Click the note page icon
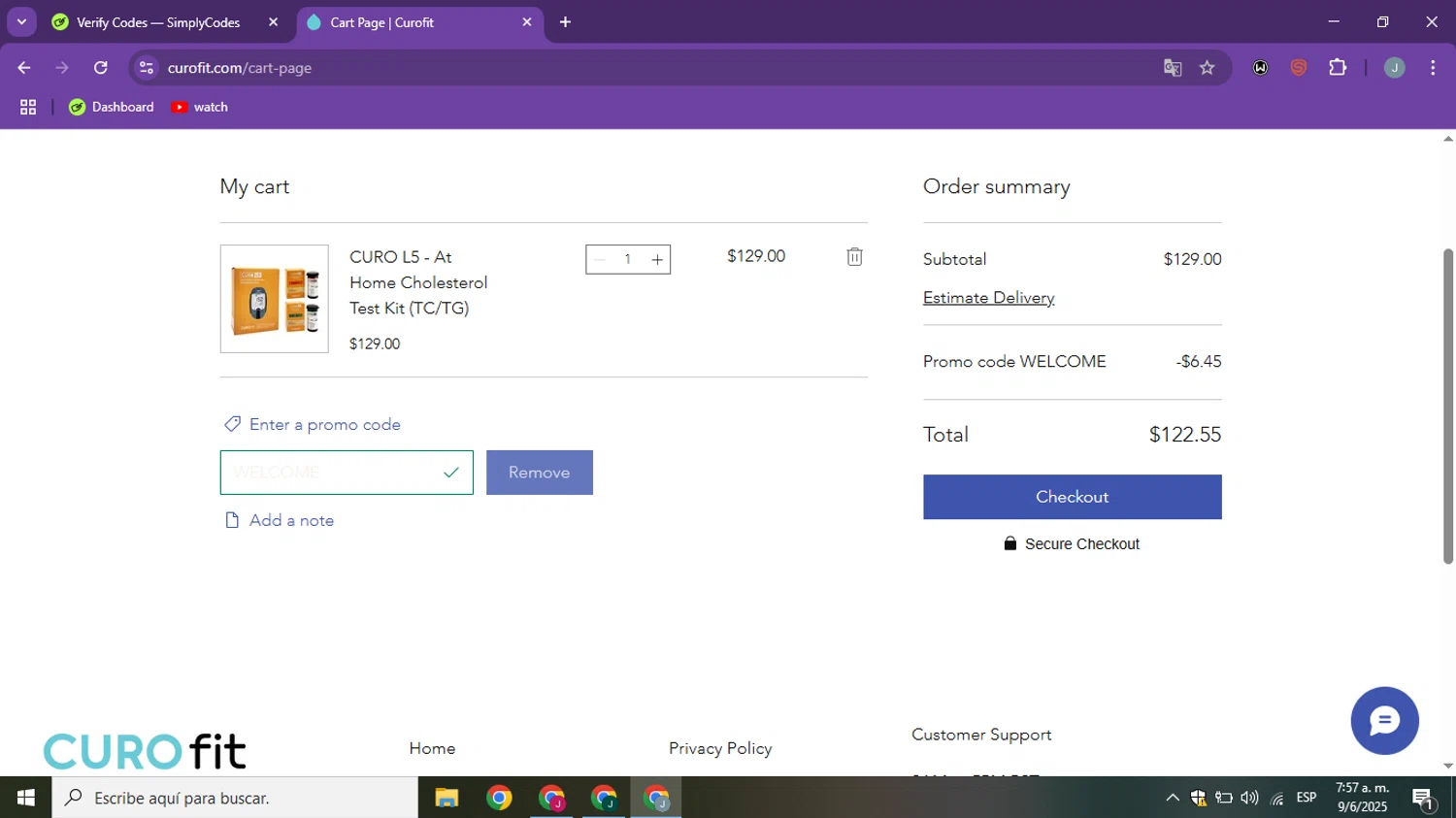 tap(232, 520)
